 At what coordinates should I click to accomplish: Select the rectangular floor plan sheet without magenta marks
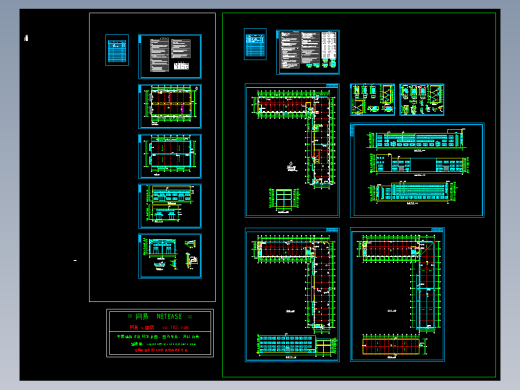tap(170, 156)
